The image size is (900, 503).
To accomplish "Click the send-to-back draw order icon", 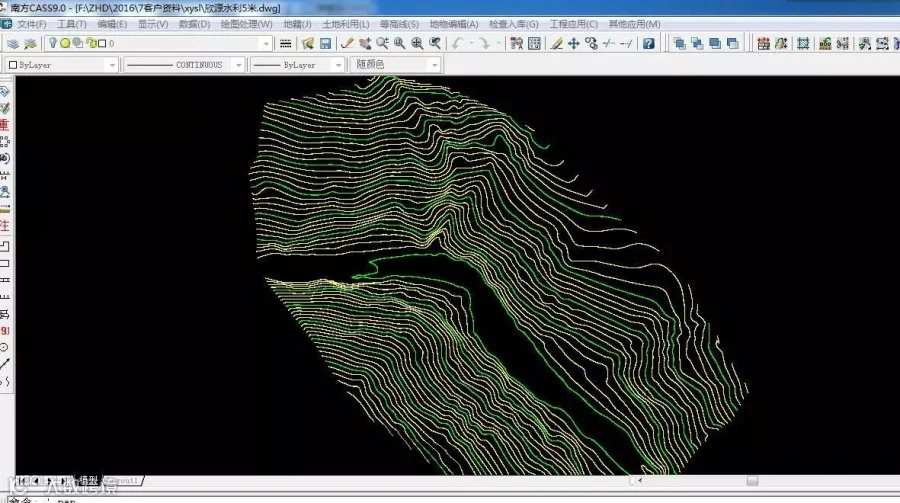I will (732, 44).
